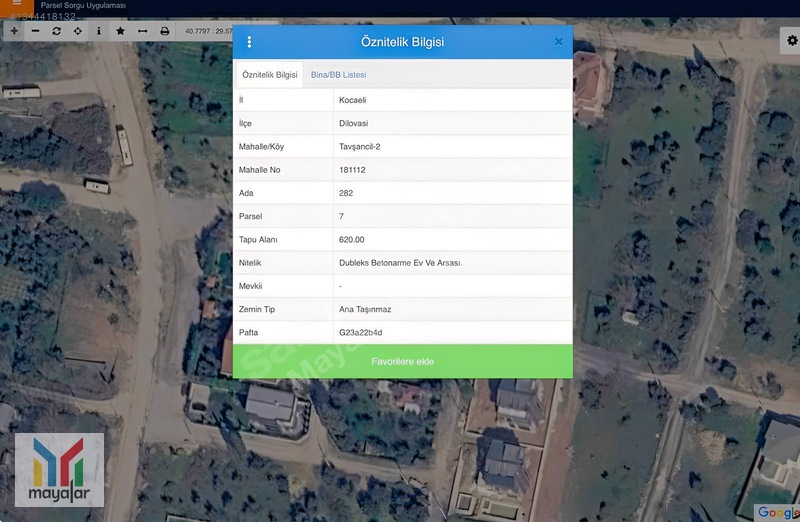800x522 pixels.
Task: Click the Nitelik label
Action: (250, 263)
